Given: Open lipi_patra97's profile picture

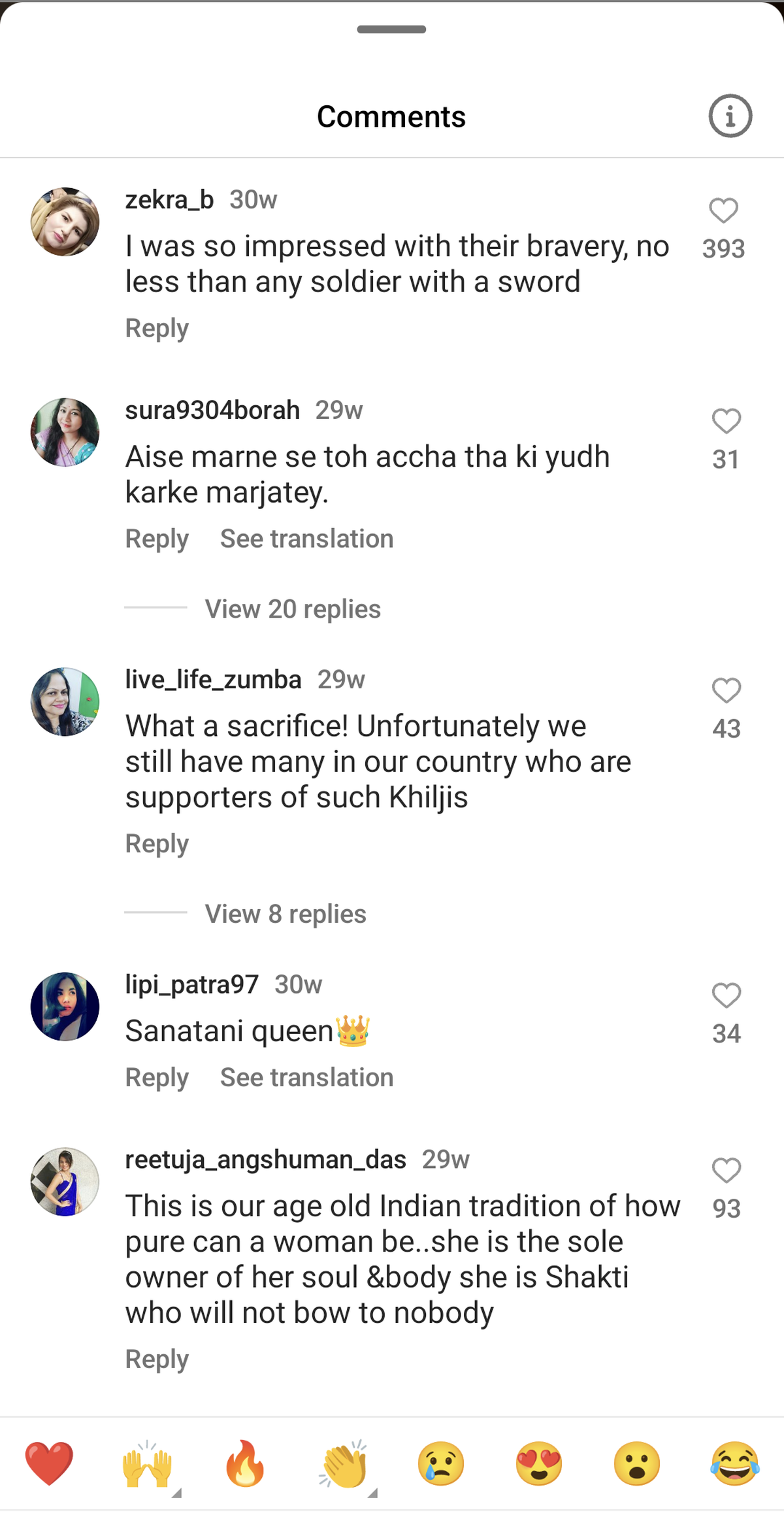Looking at the screenshot, I should click(65, 1007).
